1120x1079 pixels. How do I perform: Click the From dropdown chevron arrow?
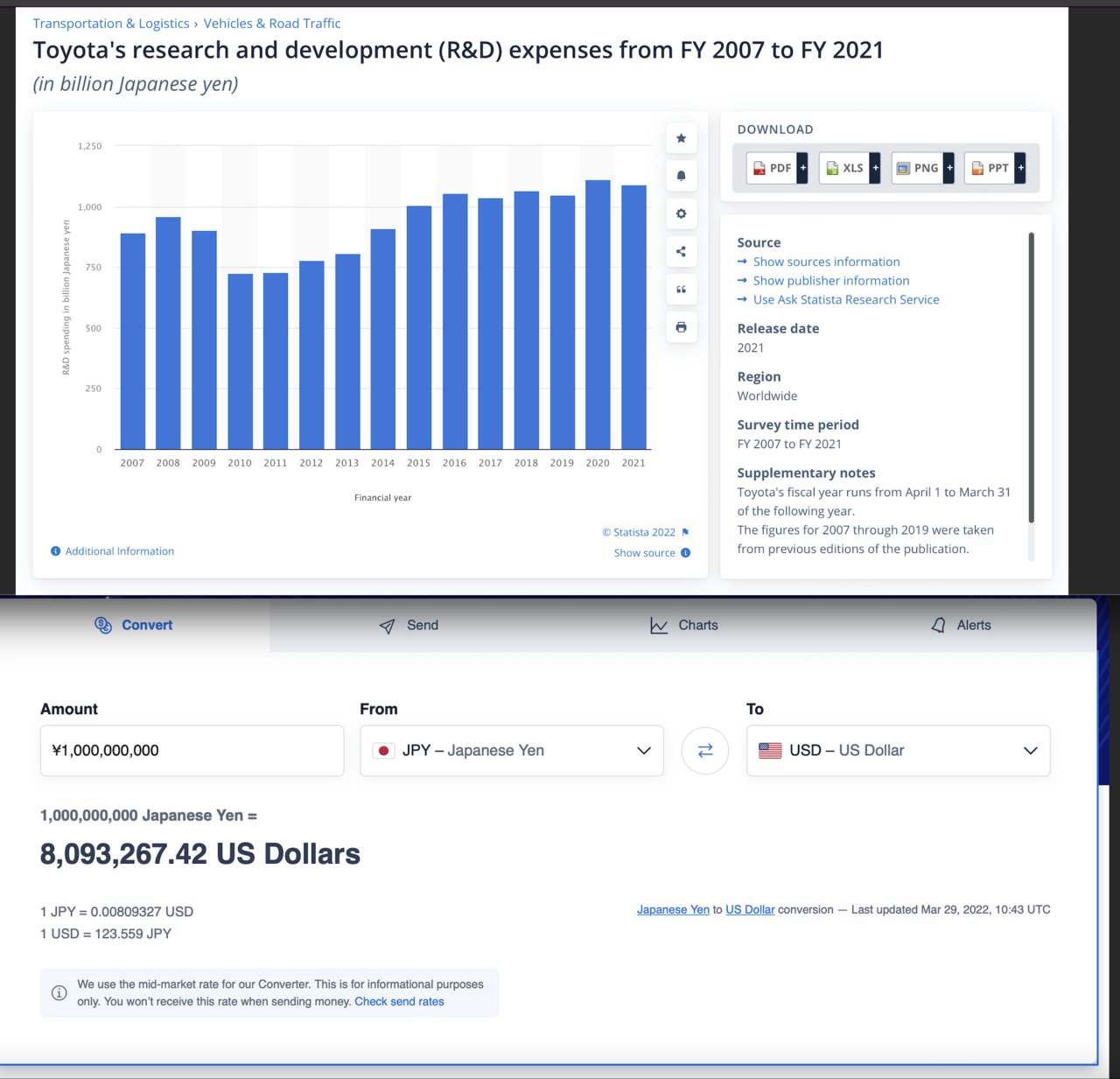[x=644, y=751]
